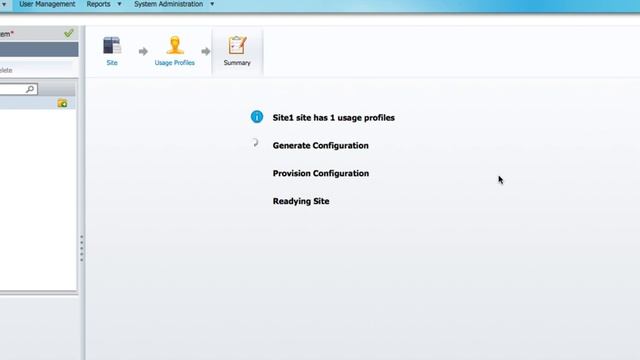Select the dark highlighted sidebar row
Image resolution: width=640 pixels, height=360 pixels.
tap(39, 49)
